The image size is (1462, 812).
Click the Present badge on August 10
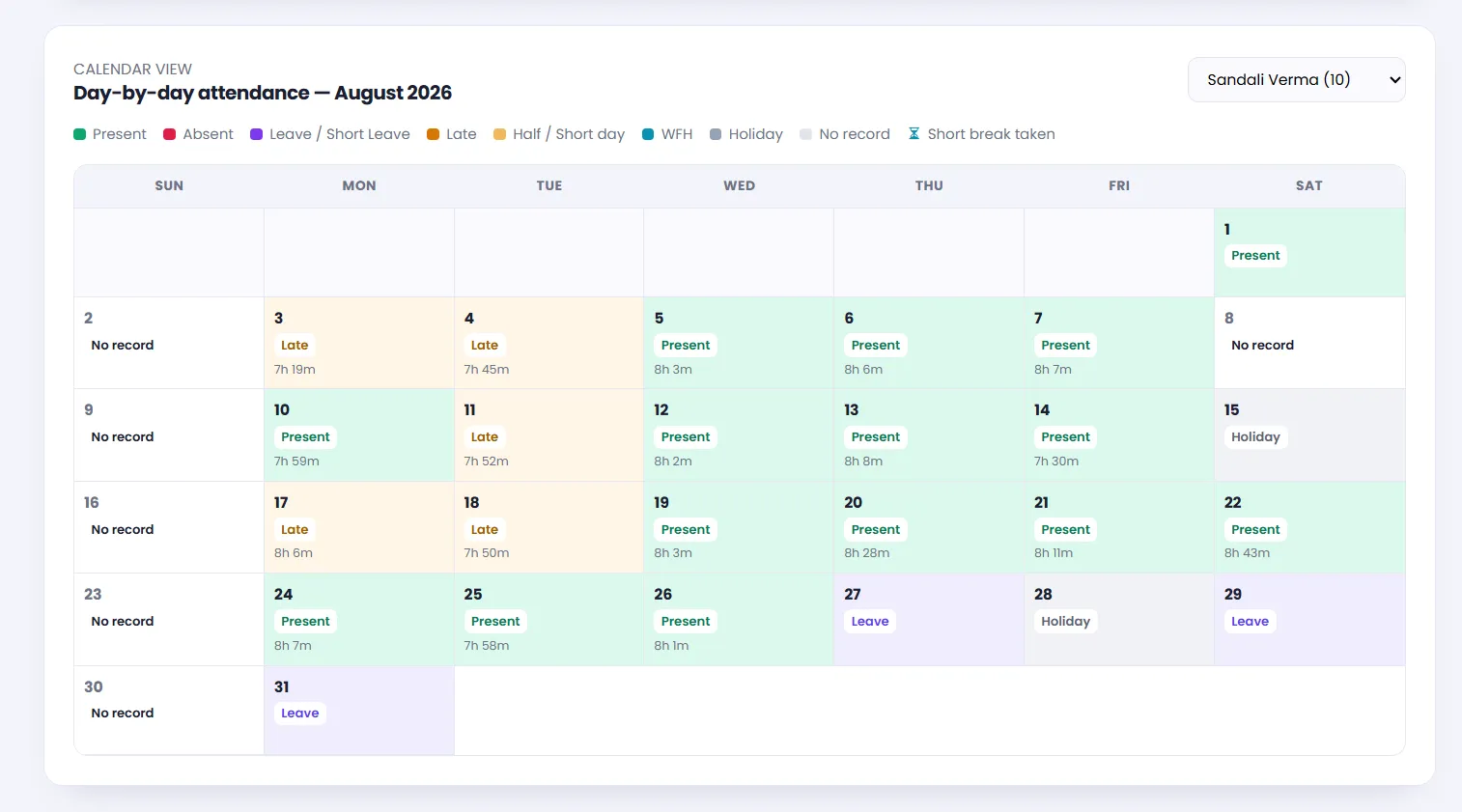point(305,437)
